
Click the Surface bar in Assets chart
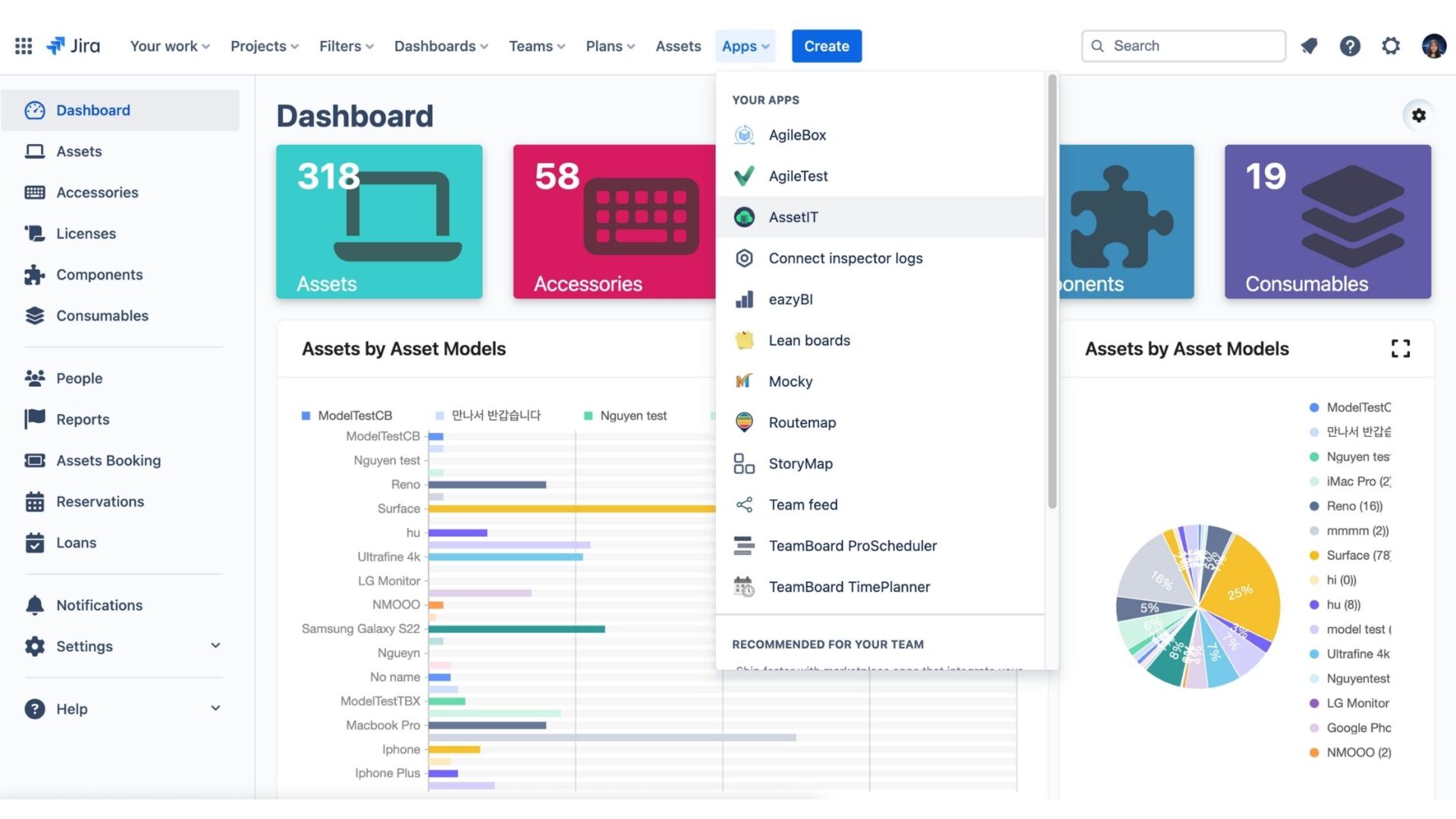click(x=571, y=509)
